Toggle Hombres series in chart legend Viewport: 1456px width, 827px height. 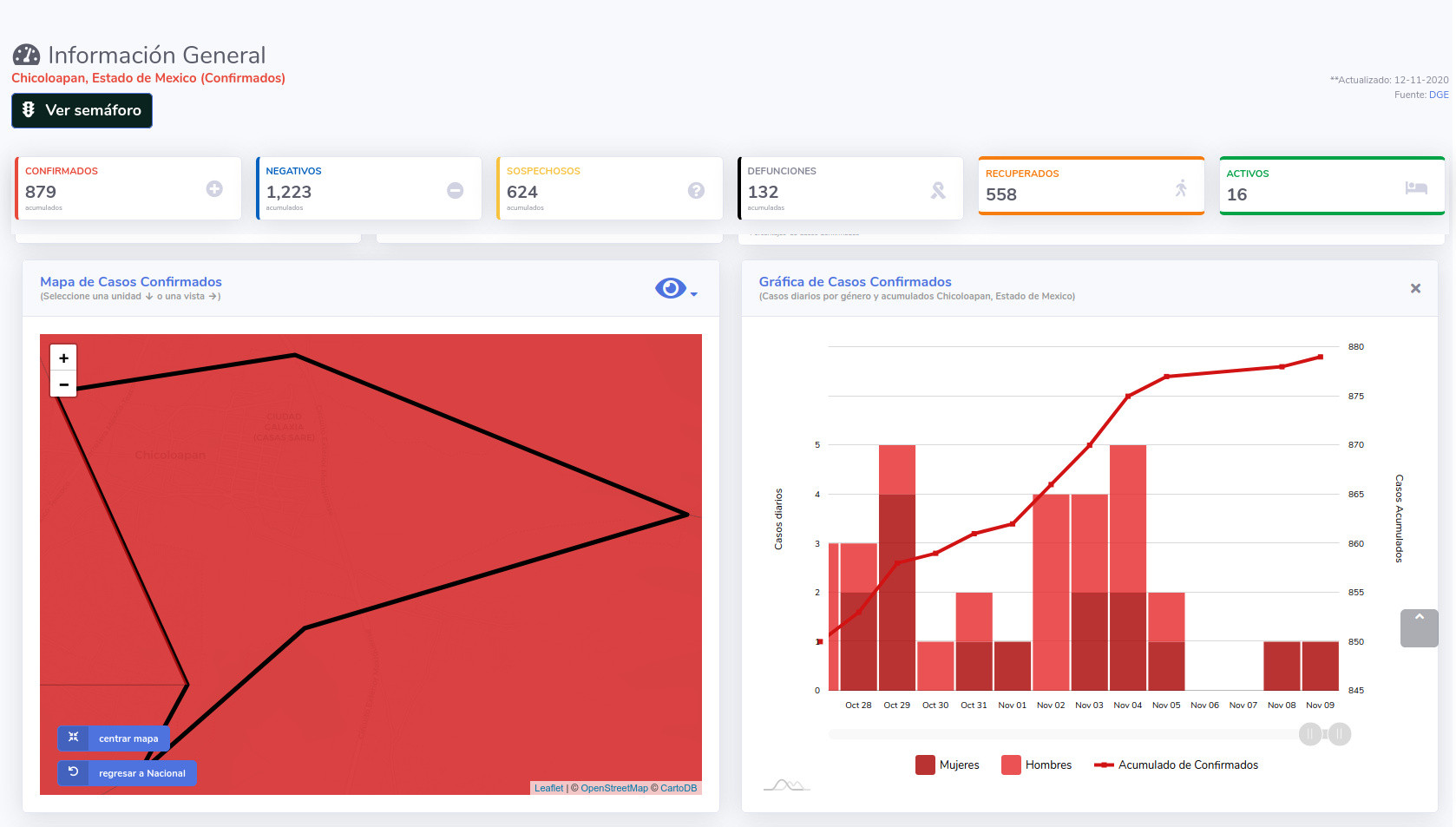(1037, 765)
